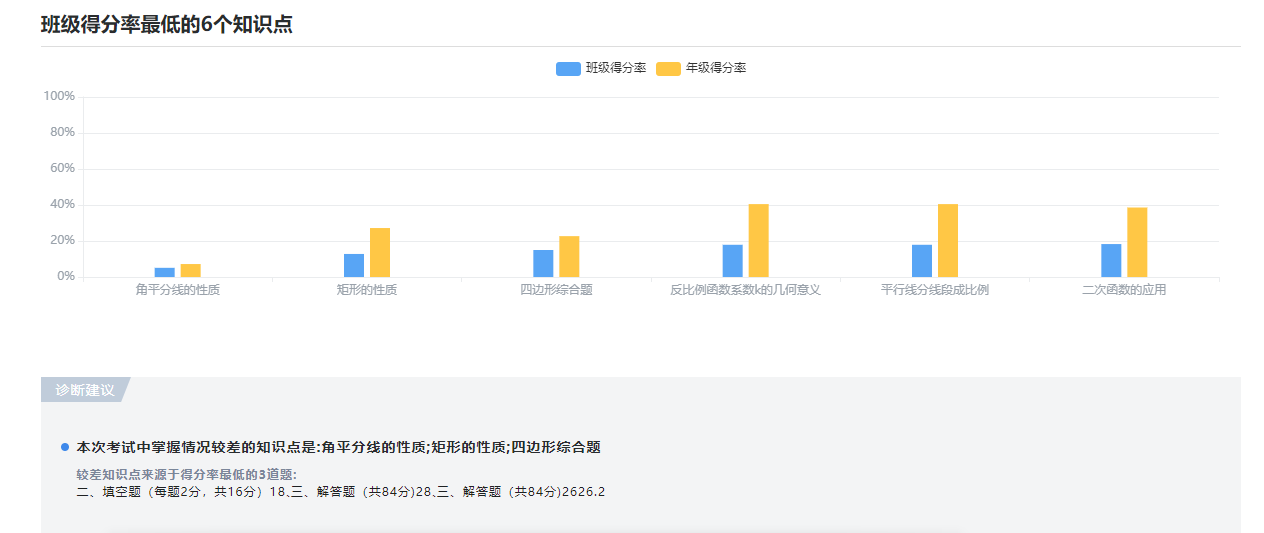Click the yellow bar for 反比例函数系数k的几何意义
Screen dimensions: 1264x533
click(x=759, y=240)
